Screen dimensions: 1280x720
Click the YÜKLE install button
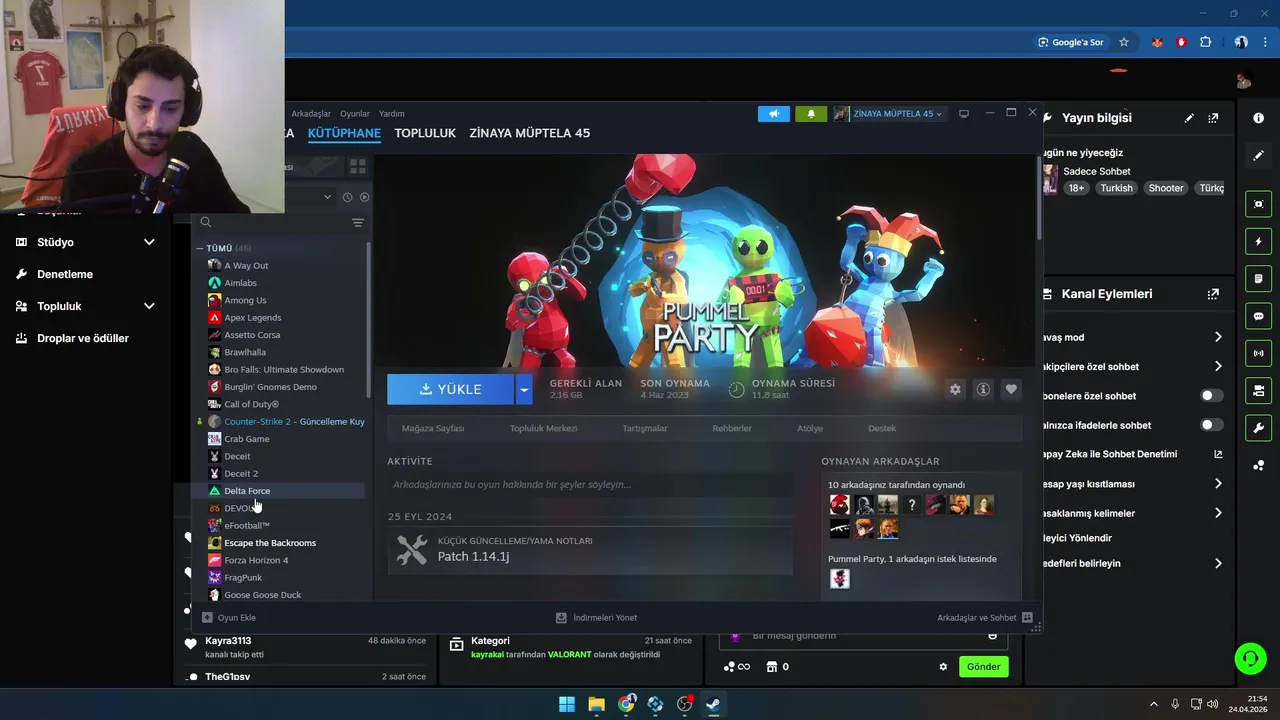451,389
